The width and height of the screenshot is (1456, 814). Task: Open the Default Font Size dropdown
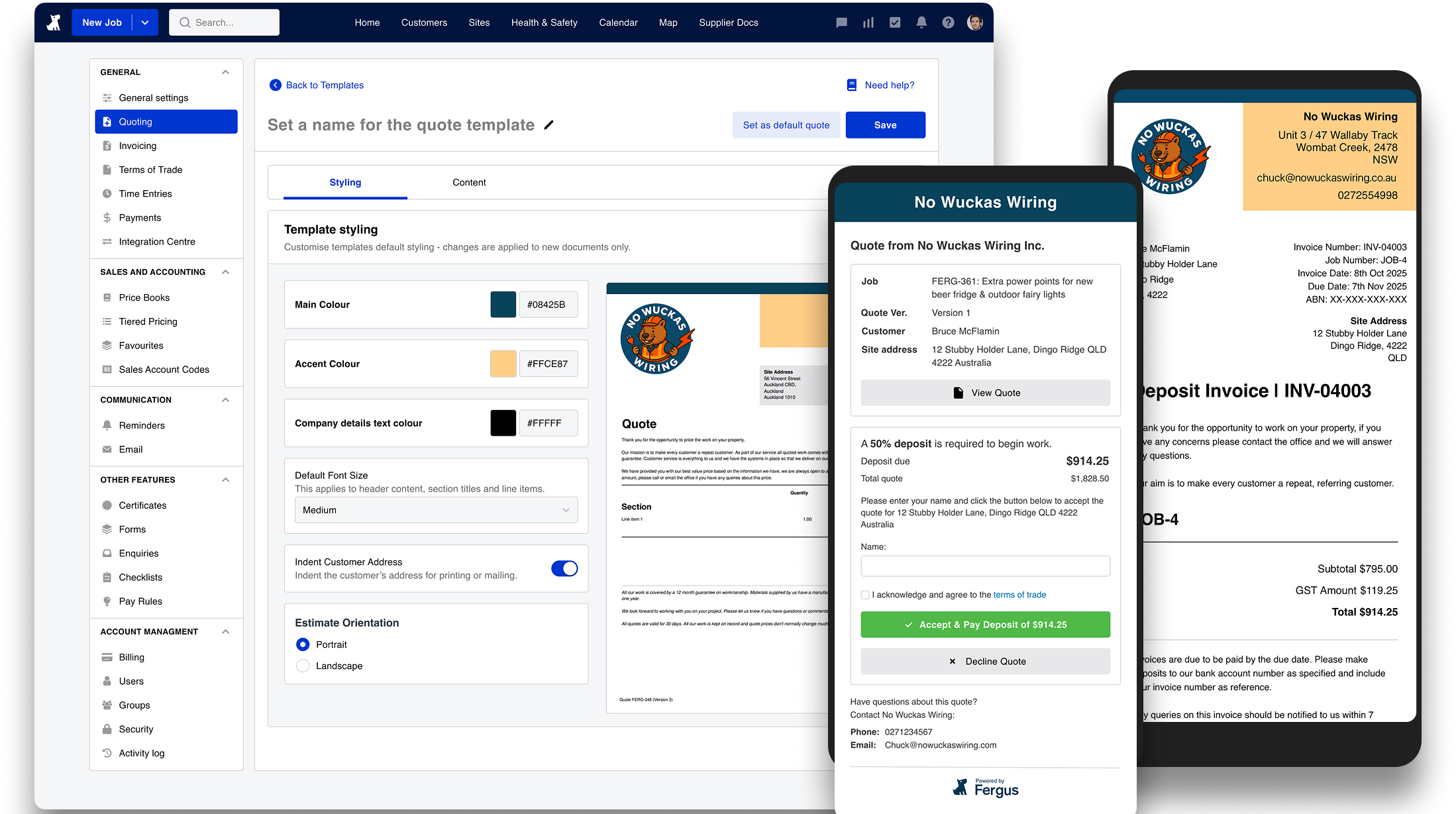point(436,510)
